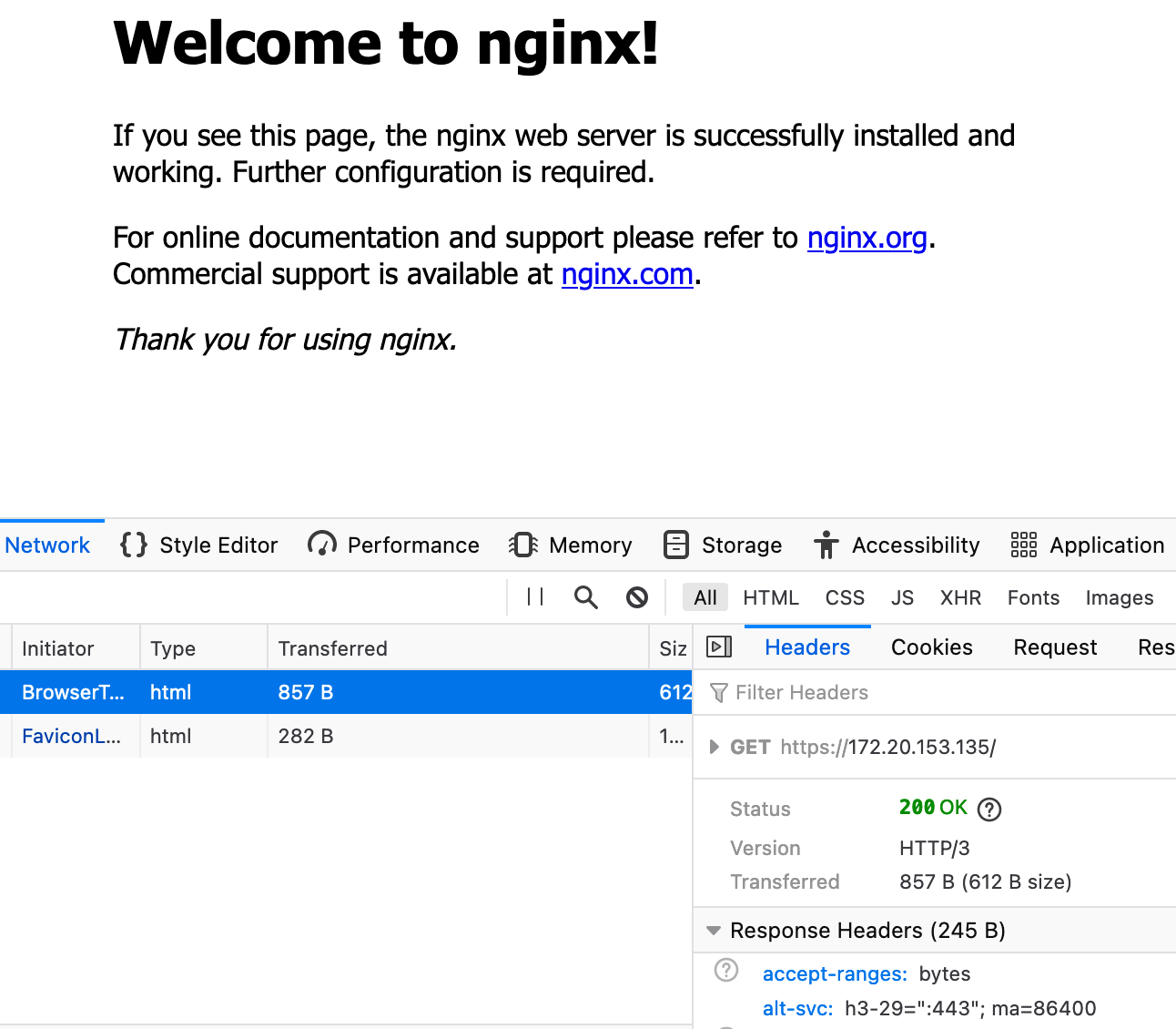Open the Accessibility panel
1176x1029 pixels.
[x=897, y=545]
